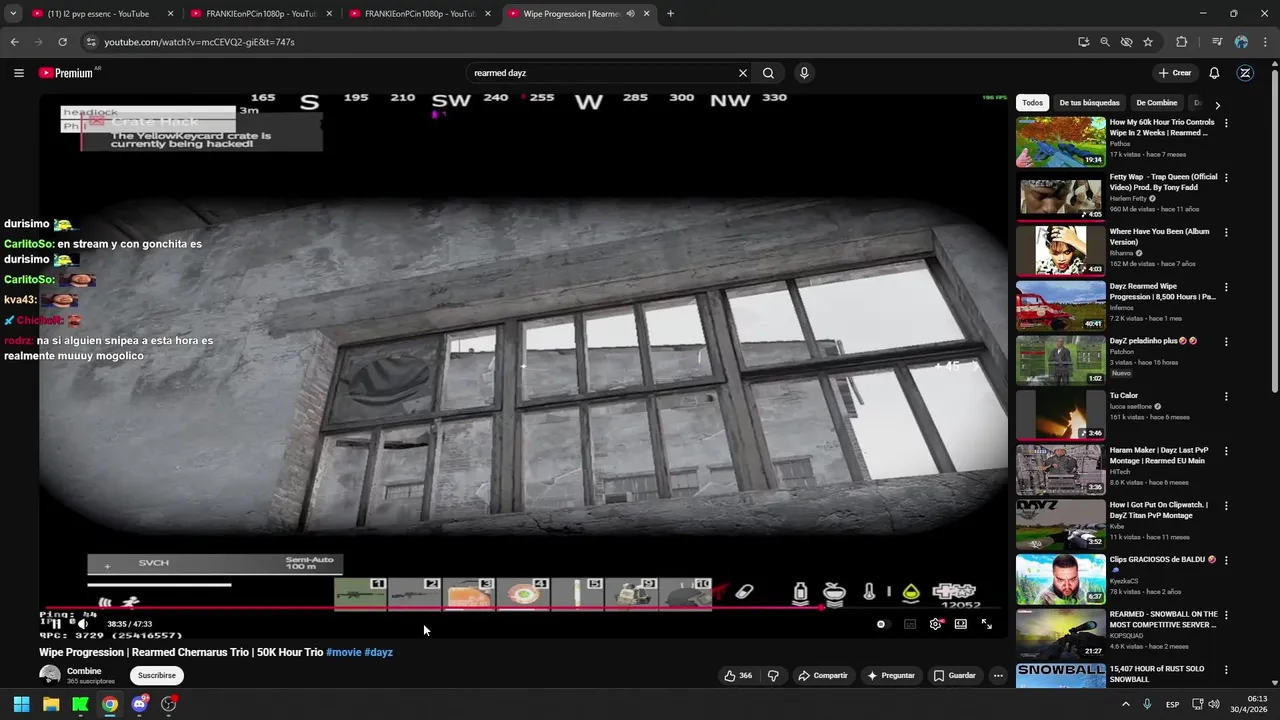The height and width of the screenshot is (720, 1280).
Task: Open the Combine channel avatar
Action: tap(49, 675)
